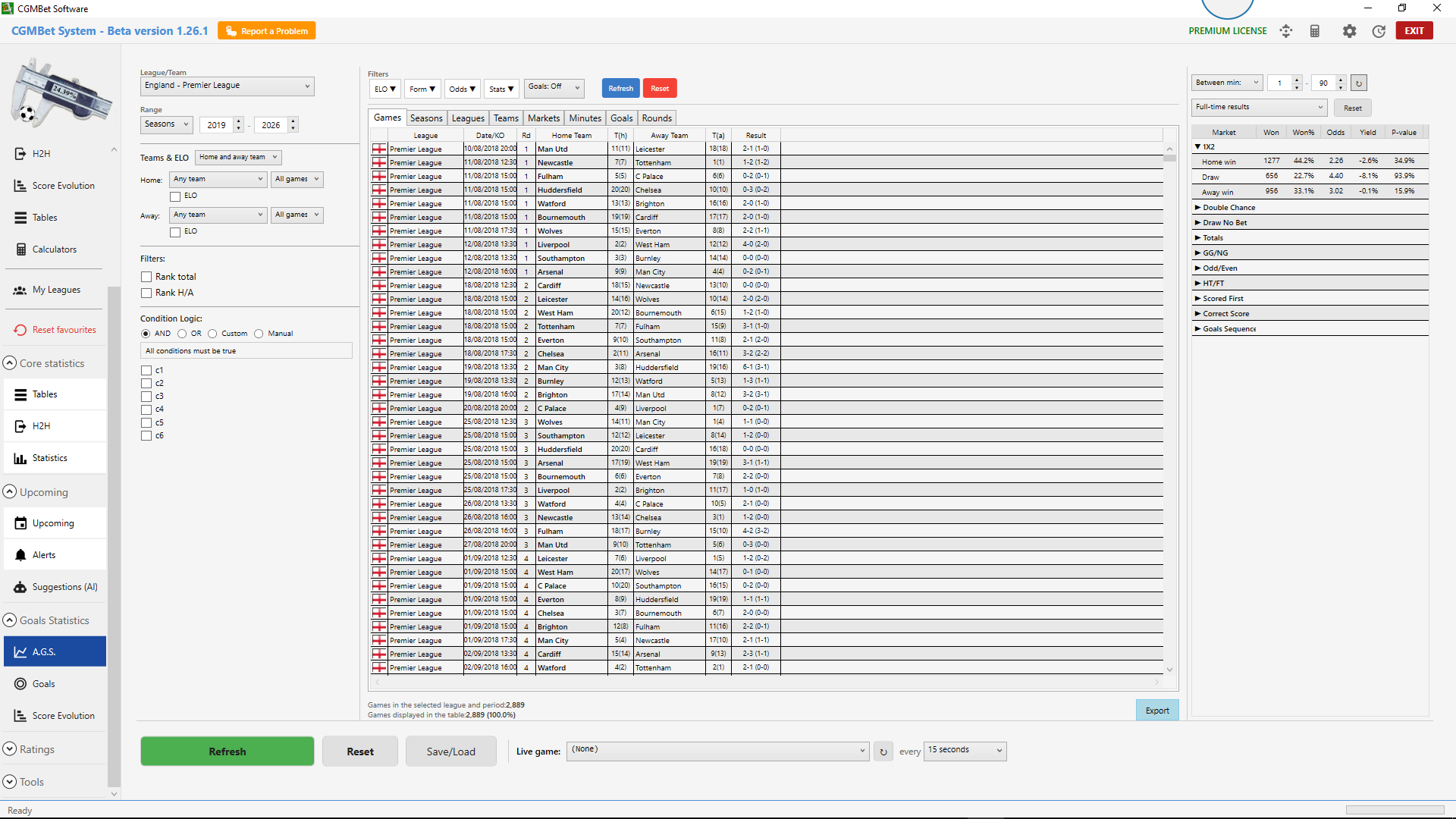Open the Full-time results dropdown
1456x819 pixels.
[x=1259, y=107]
